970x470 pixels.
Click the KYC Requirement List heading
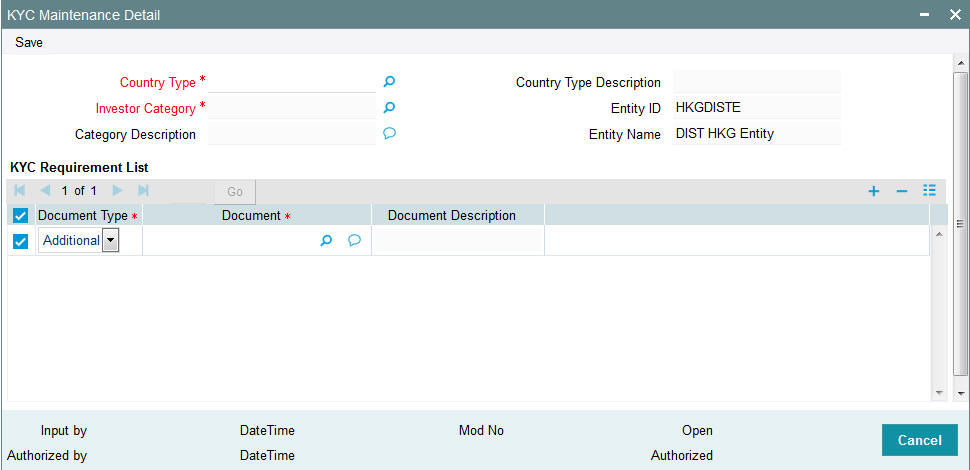(79, 167)
